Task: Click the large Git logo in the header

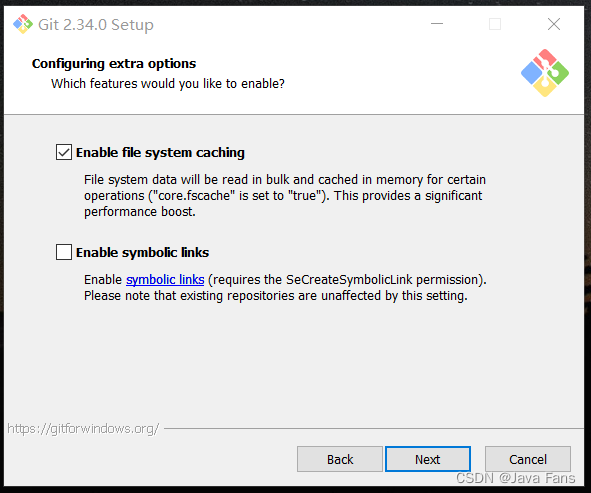Action: coord(545,73)
